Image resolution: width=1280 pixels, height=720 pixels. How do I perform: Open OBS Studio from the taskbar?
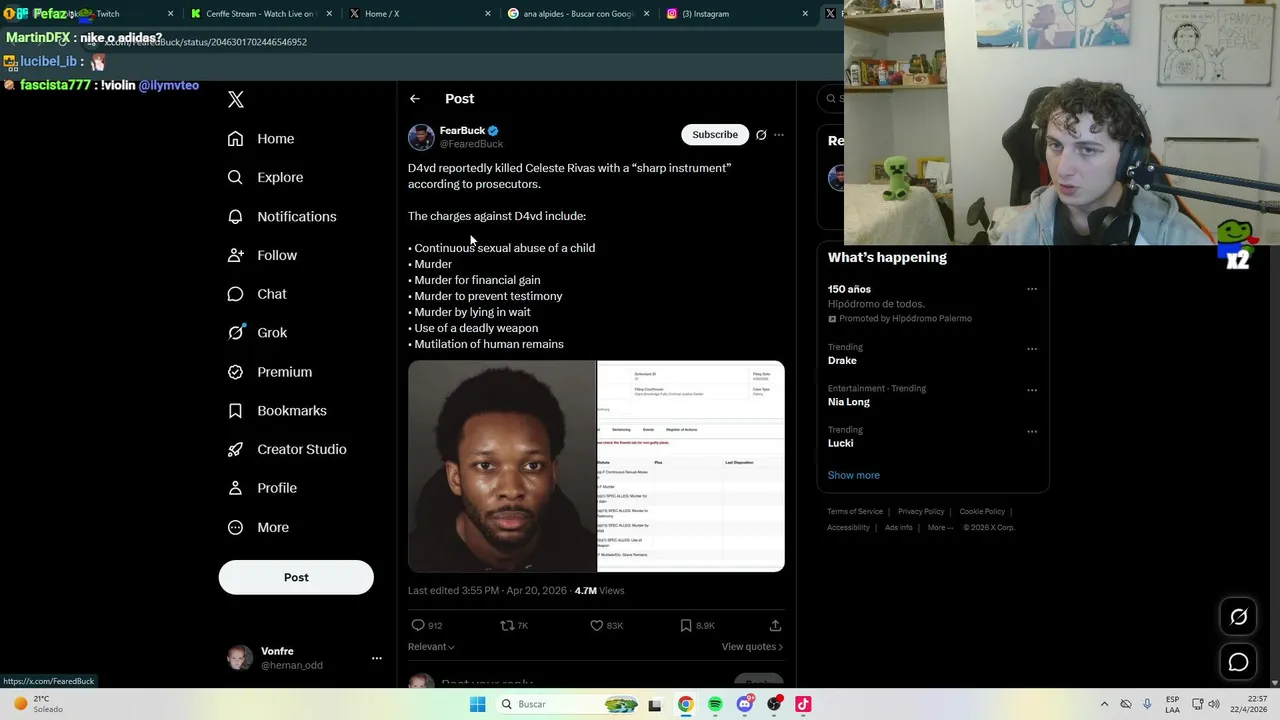pyautogui.click(x=774, y=704)
